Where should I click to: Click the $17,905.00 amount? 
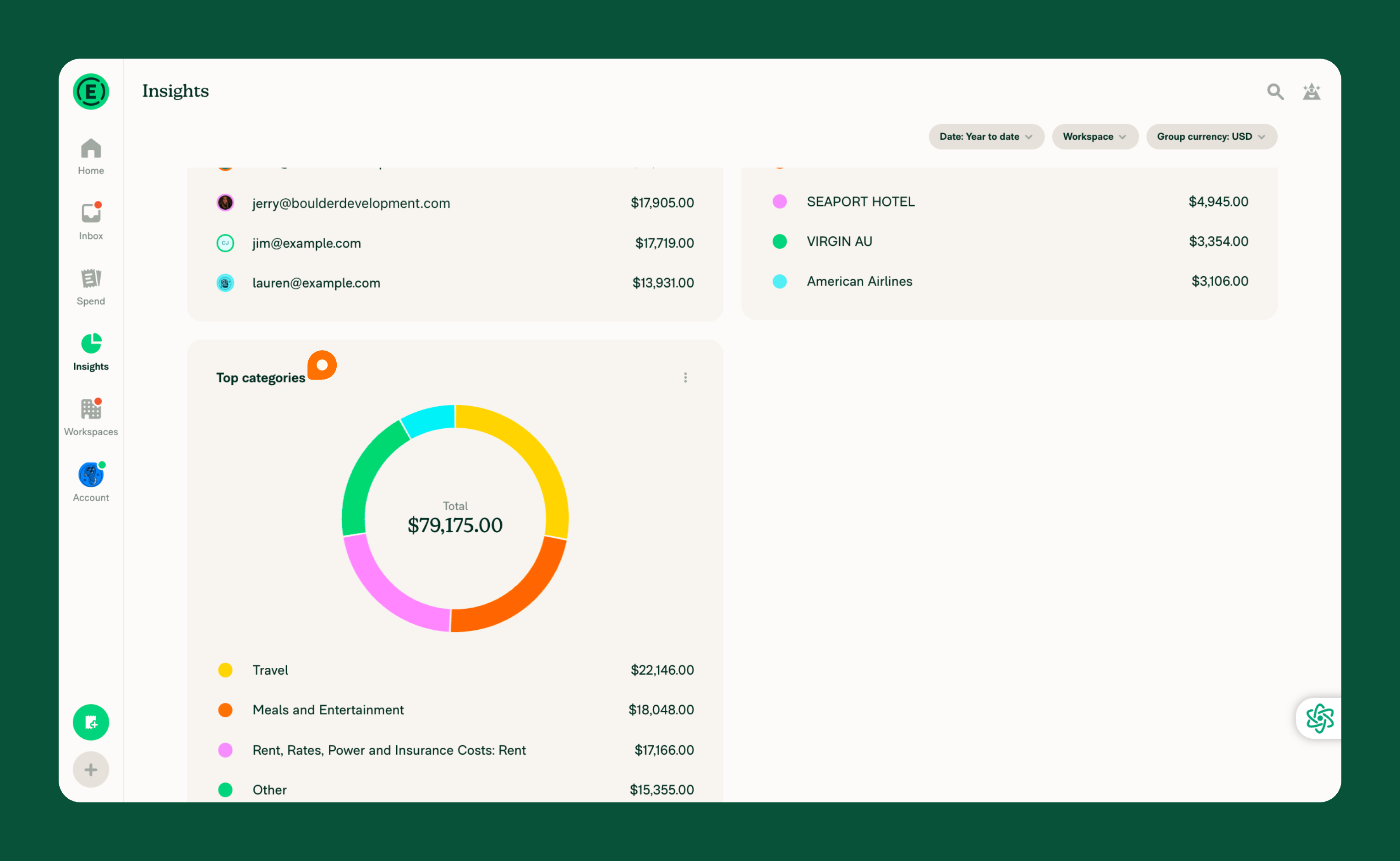click(662, 203)
